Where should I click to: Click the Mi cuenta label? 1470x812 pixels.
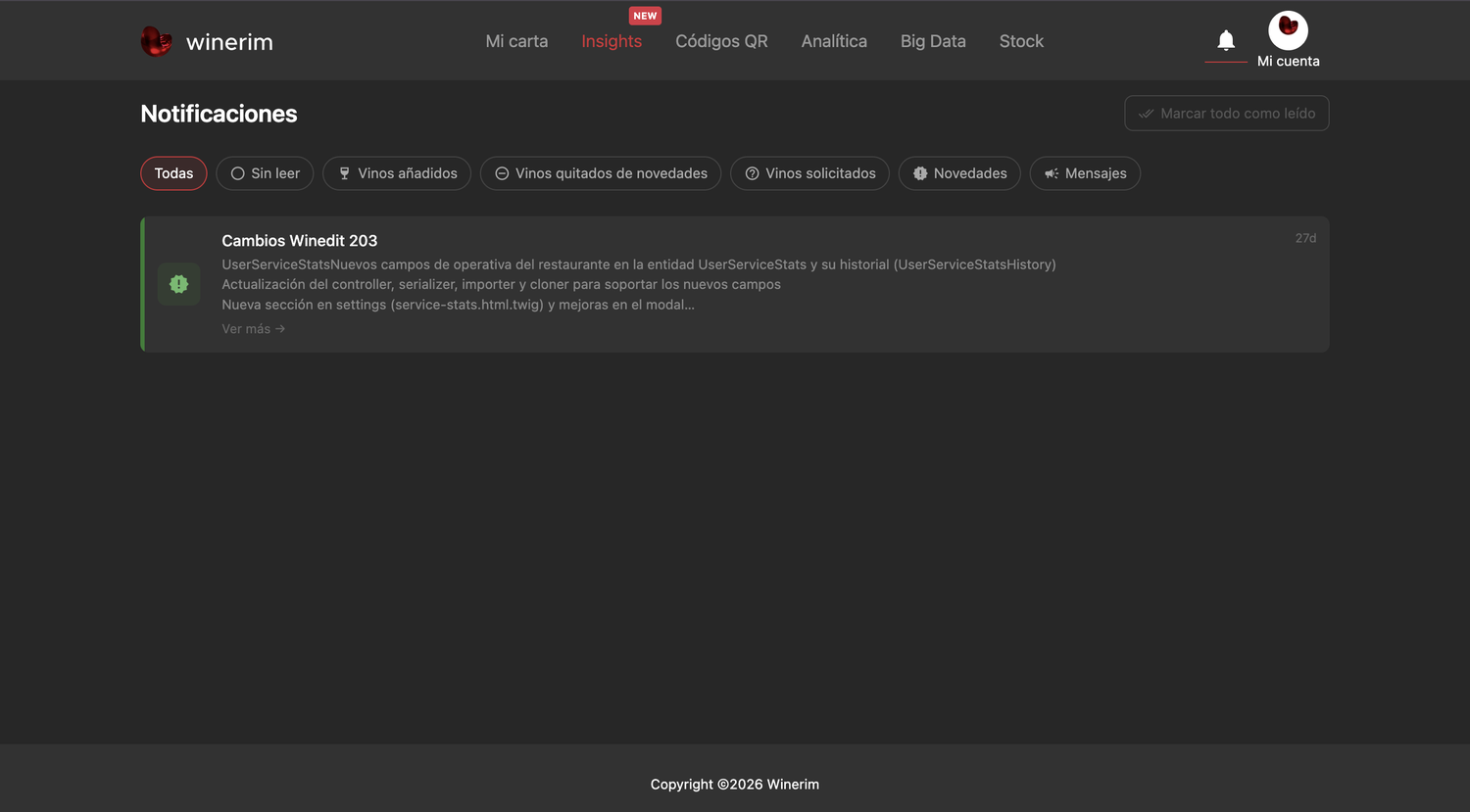tap(1288, 61)
